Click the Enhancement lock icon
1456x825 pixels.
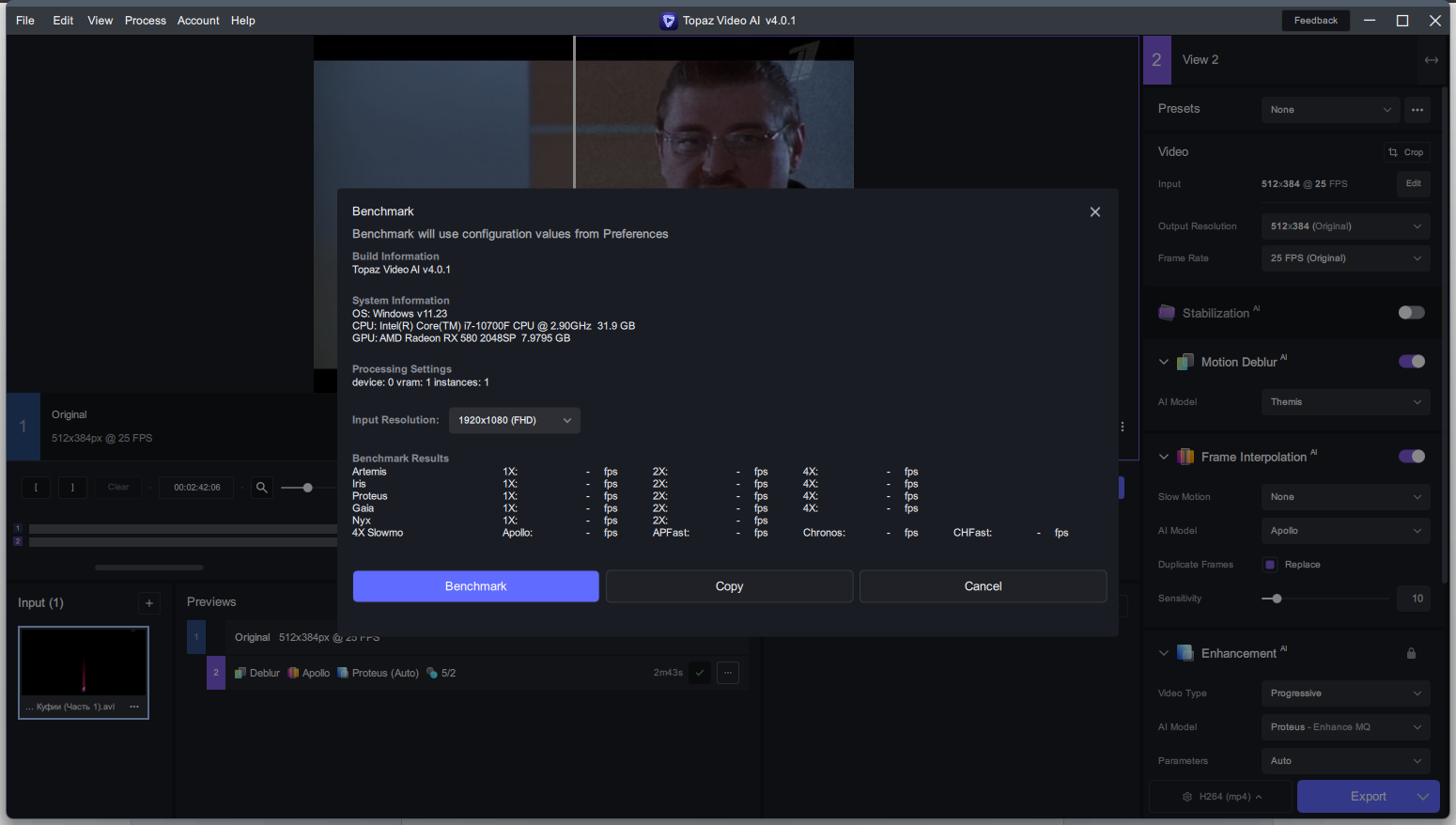tap(1411, 653)
